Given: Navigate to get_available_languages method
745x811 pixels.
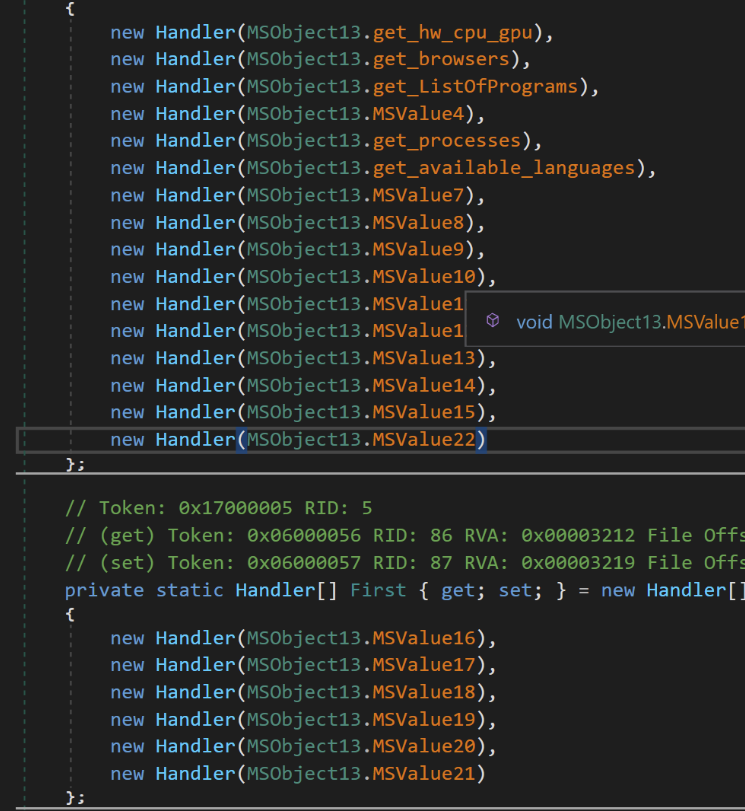Looking at the screenshot, I should pos(504,168).
